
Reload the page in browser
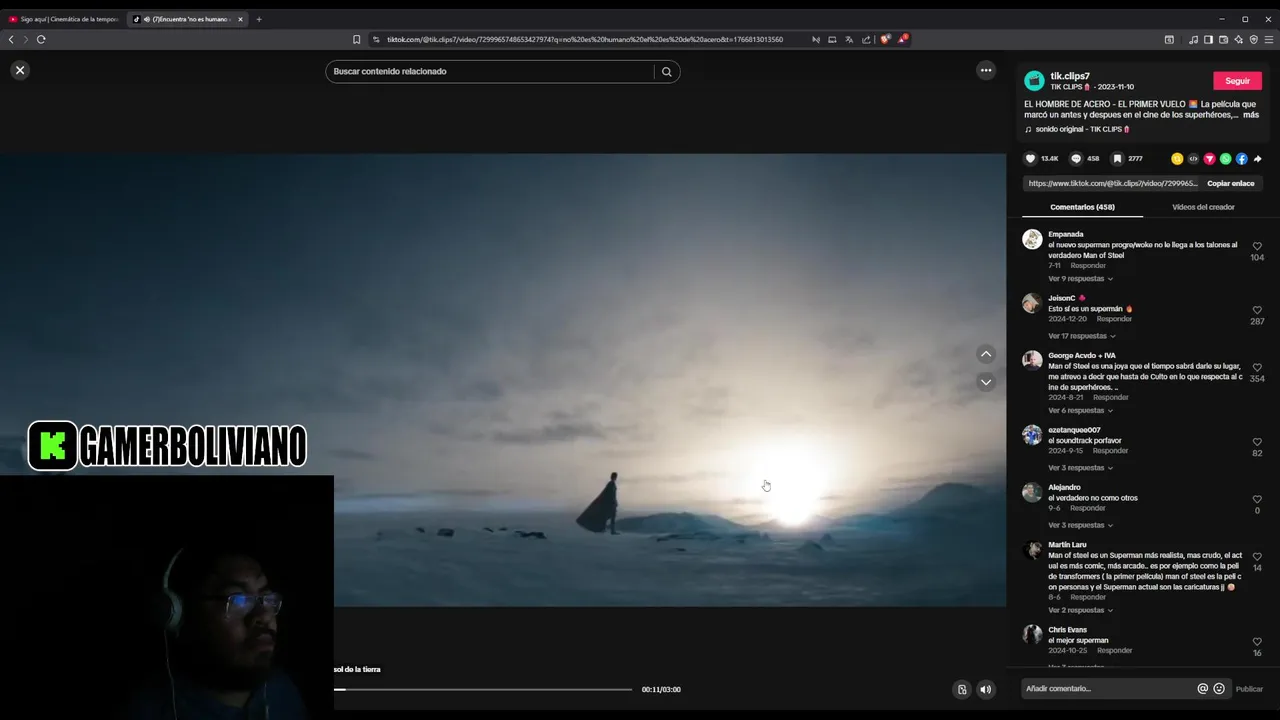pyautogui.click(x=41, y=39)
